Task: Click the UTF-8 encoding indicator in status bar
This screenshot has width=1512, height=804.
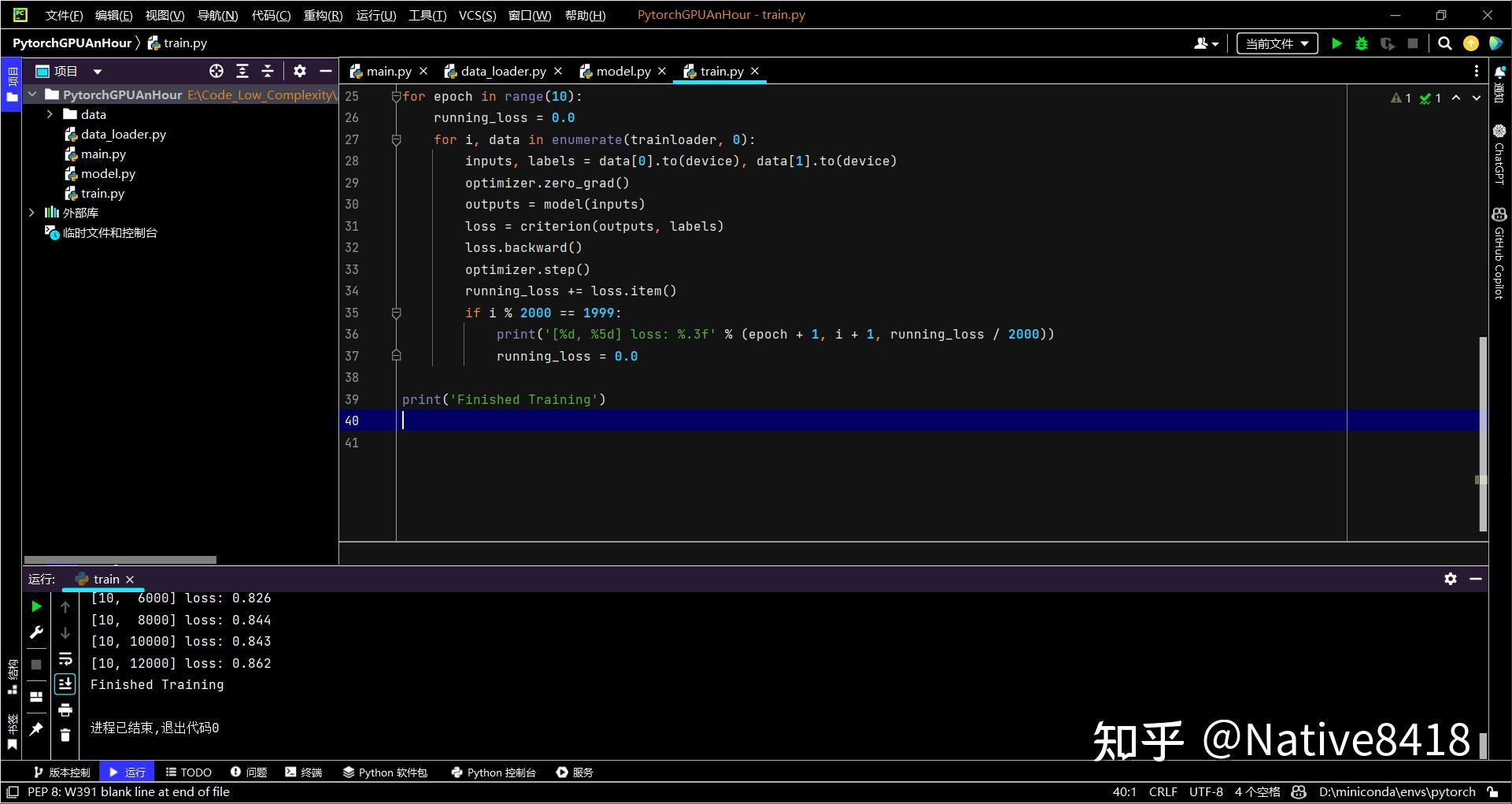Action: pyautogui.click(x=1206, y=791)
